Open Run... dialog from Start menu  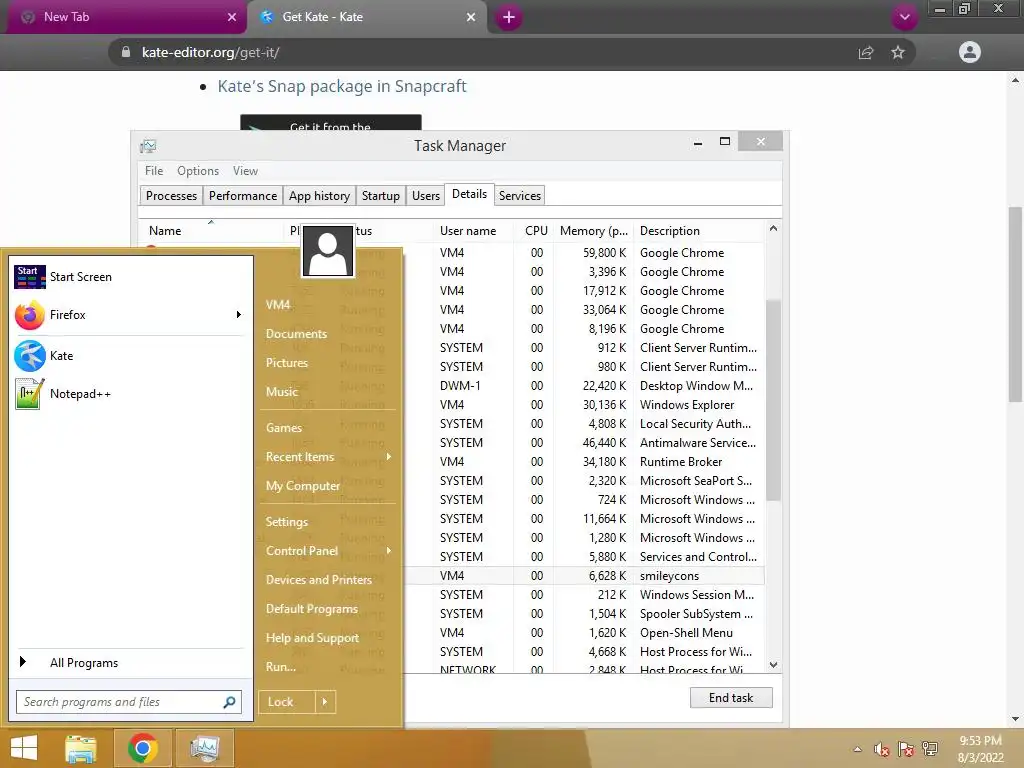pyautogui.click(x=281, y=667)
